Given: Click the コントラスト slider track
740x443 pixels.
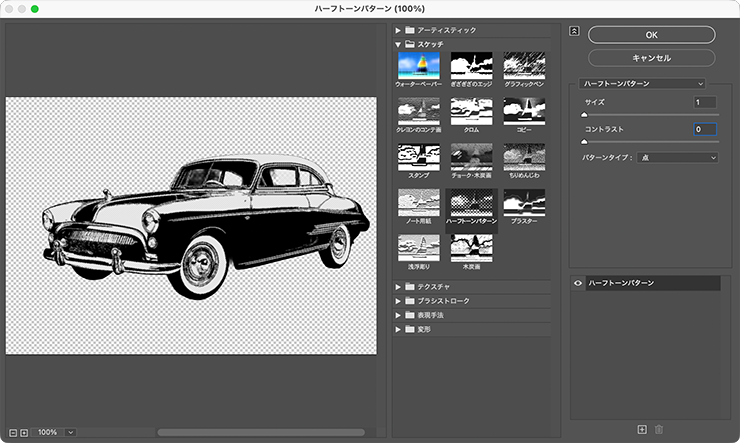Looking at the screenshot, I should (650, 143).
